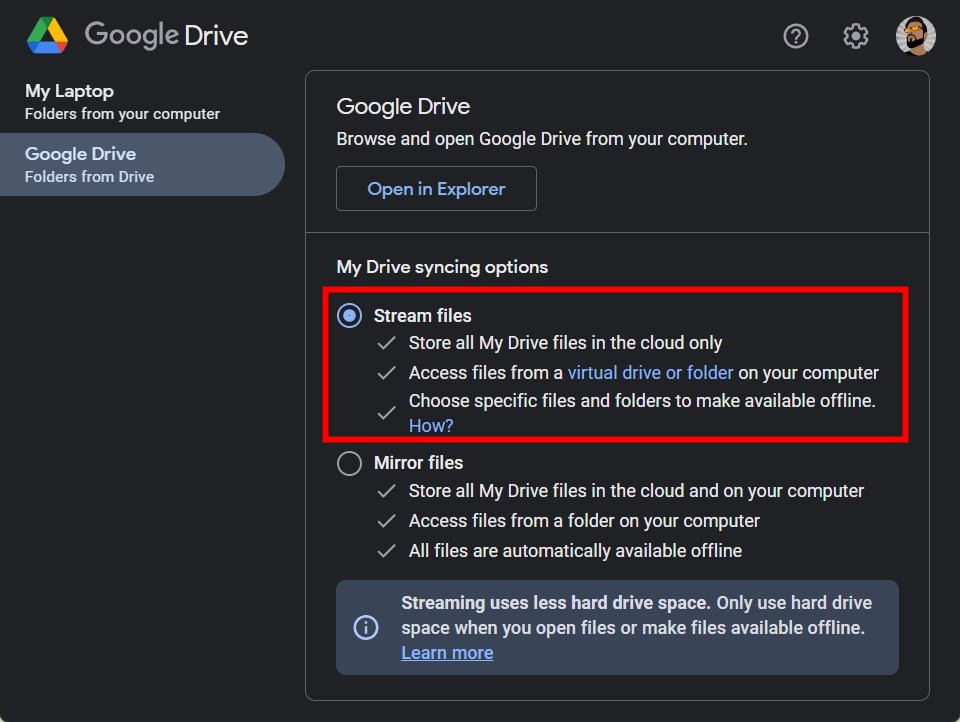
Task: Click the Google Drive logo
Action: point(46,34)
